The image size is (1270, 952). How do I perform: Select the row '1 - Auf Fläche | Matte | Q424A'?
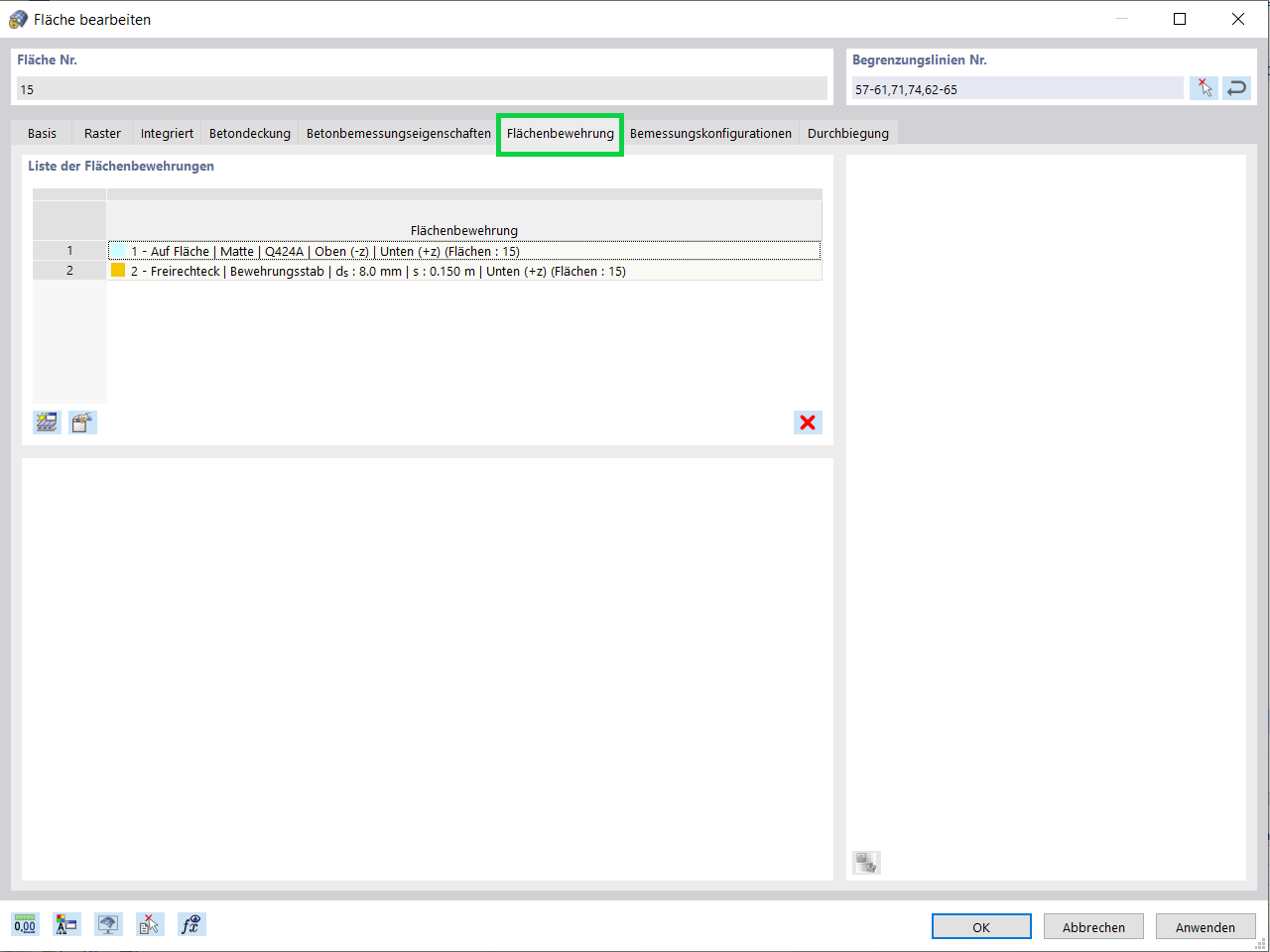[464, 251]
